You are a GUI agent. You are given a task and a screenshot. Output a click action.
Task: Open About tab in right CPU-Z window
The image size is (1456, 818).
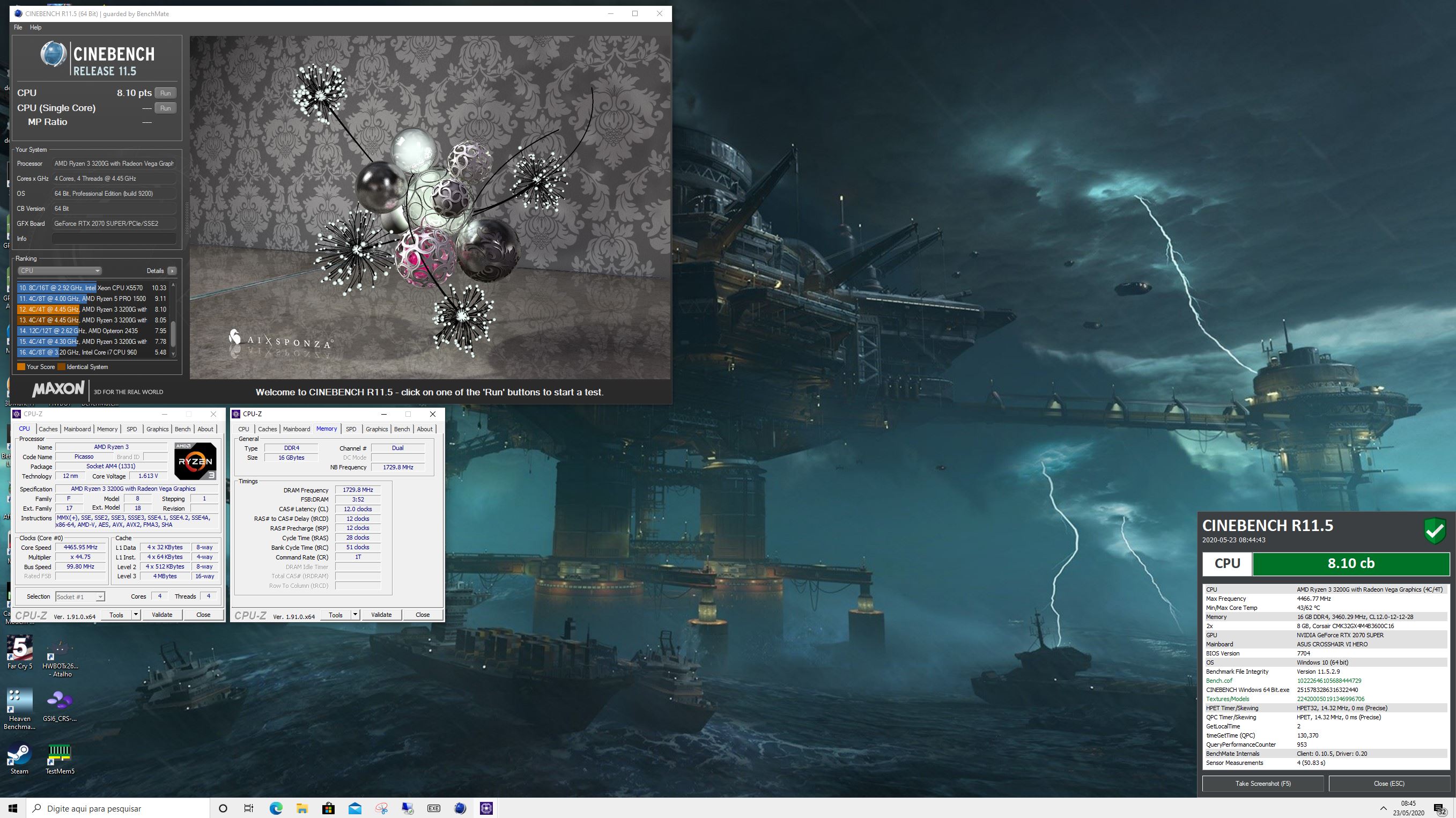click(425, 429)
